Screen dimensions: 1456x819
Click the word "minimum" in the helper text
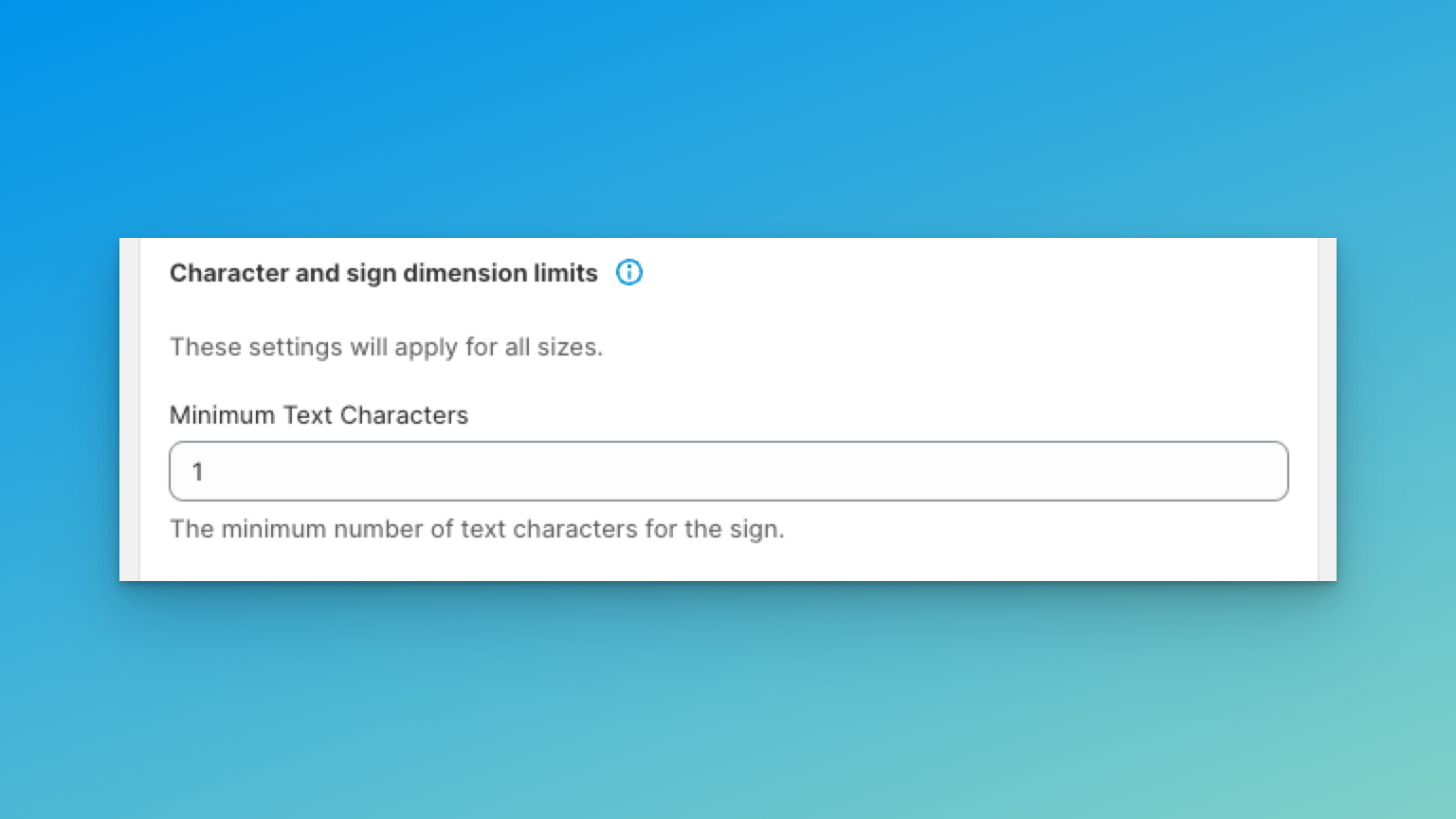tap(274, 529)
